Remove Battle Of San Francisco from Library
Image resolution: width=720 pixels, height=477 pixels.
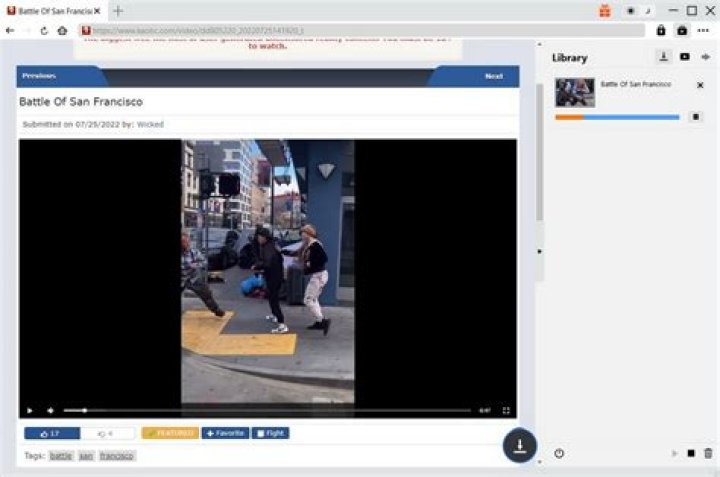[700, 85]
